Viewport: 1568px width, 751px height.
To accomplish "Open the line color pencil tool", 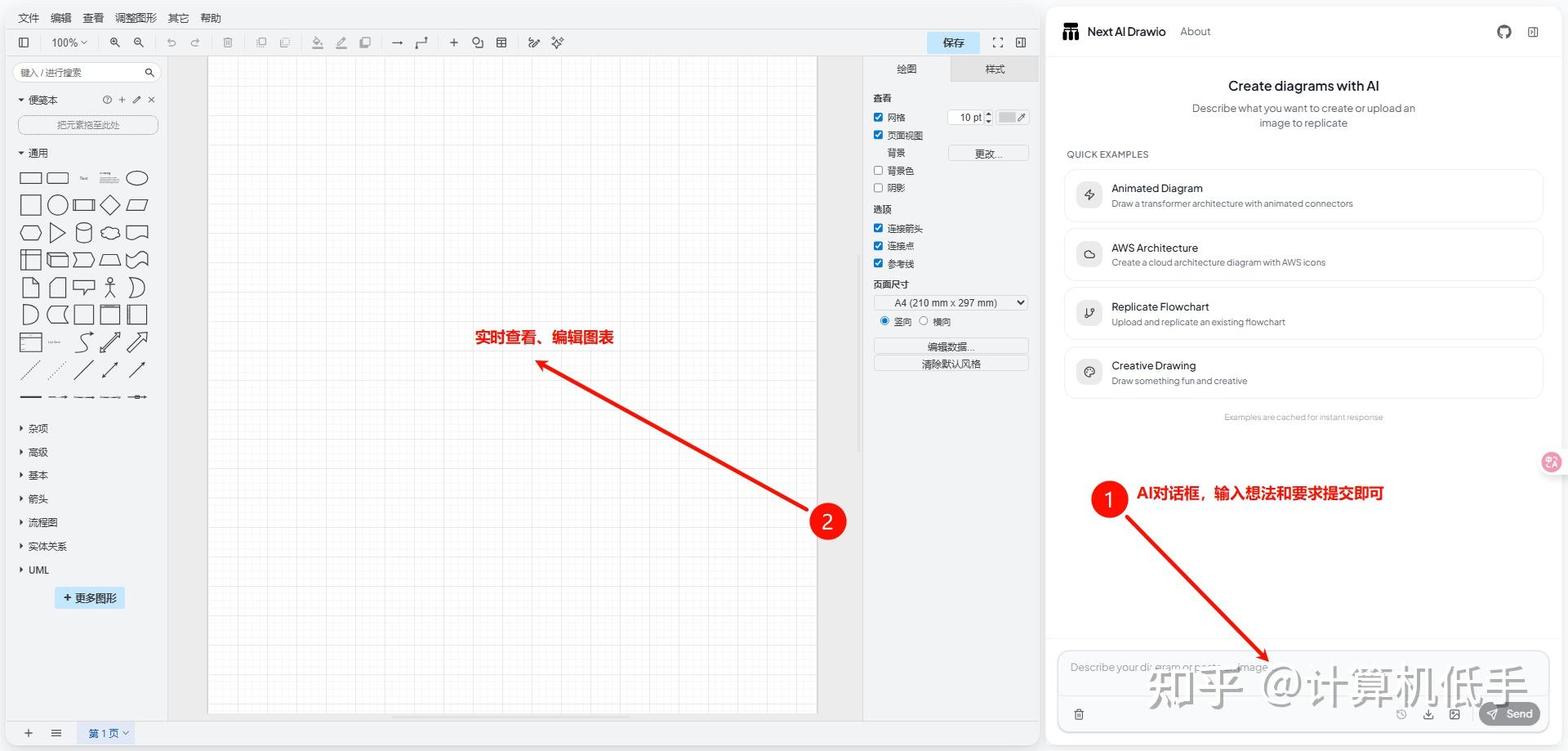I will [x=341, y=42].
